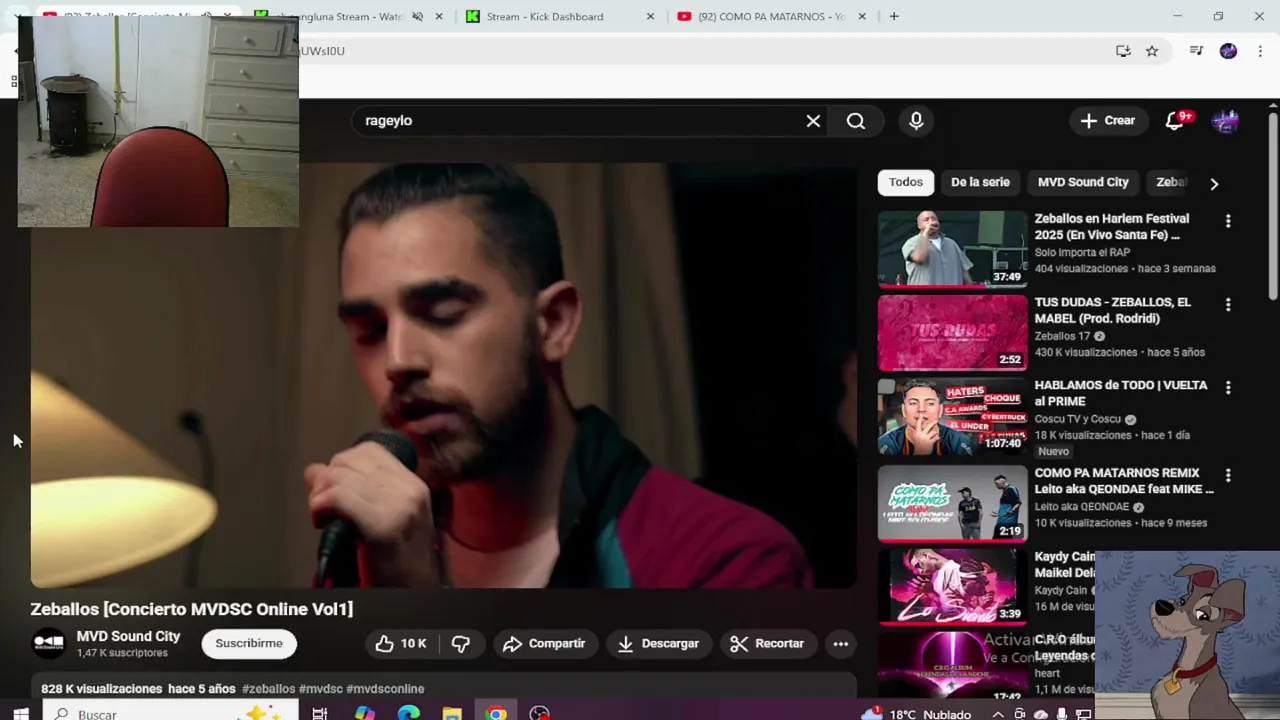Select the De la serie chip
Viewport: 1280px width, 720px height.
tap(980, 182)
